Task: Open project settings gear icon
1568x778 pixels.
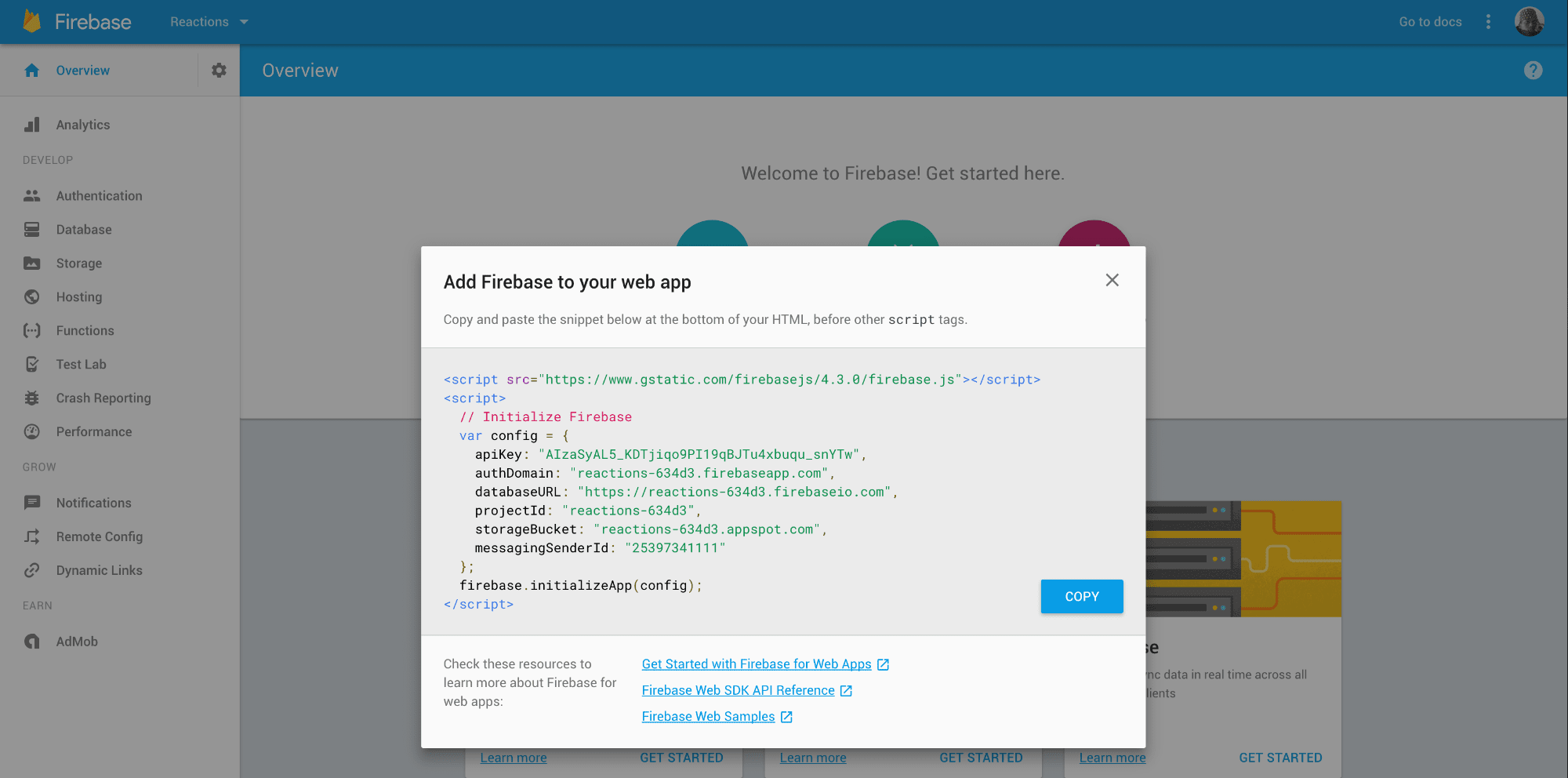Action: coord(219,71)
